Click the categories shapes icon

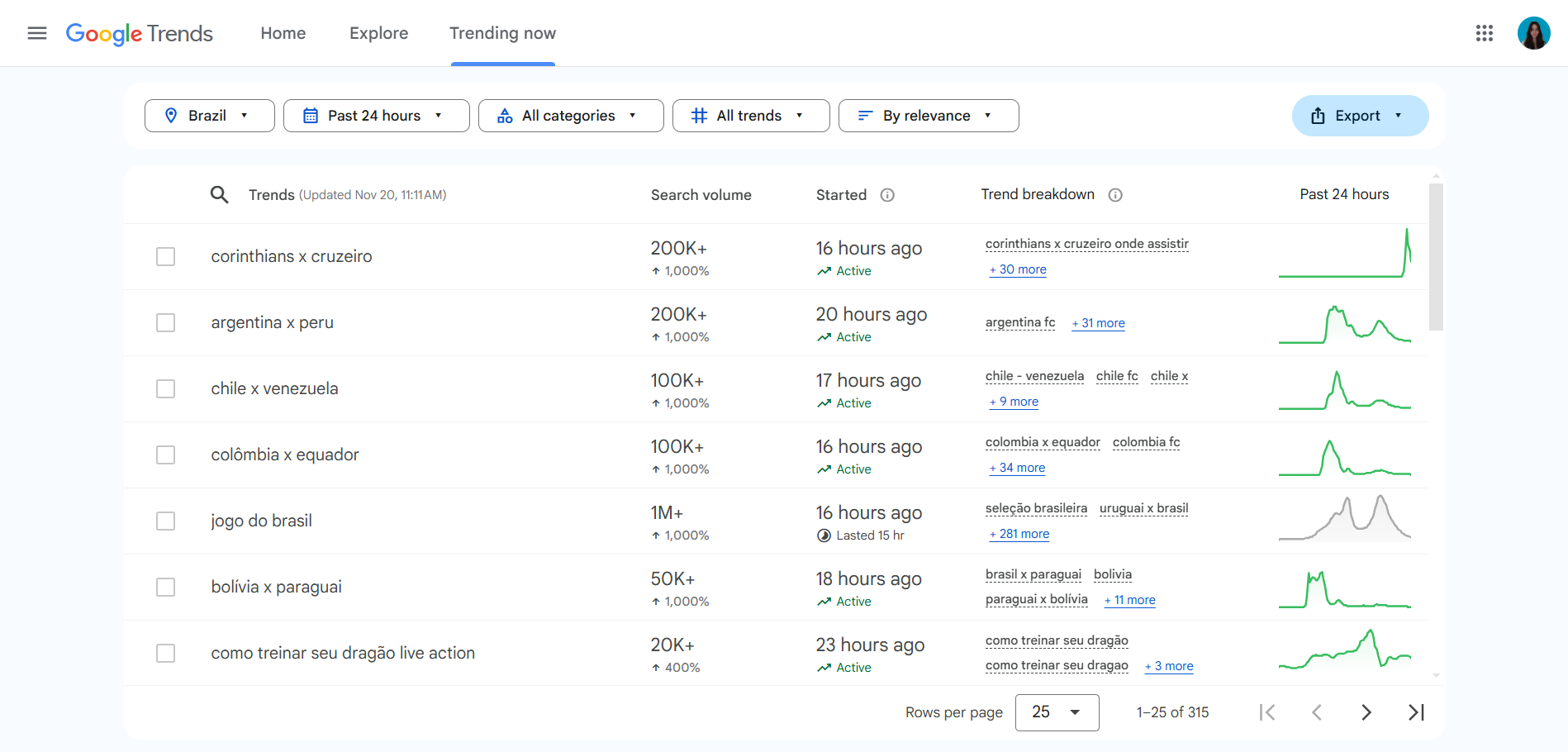505,116
